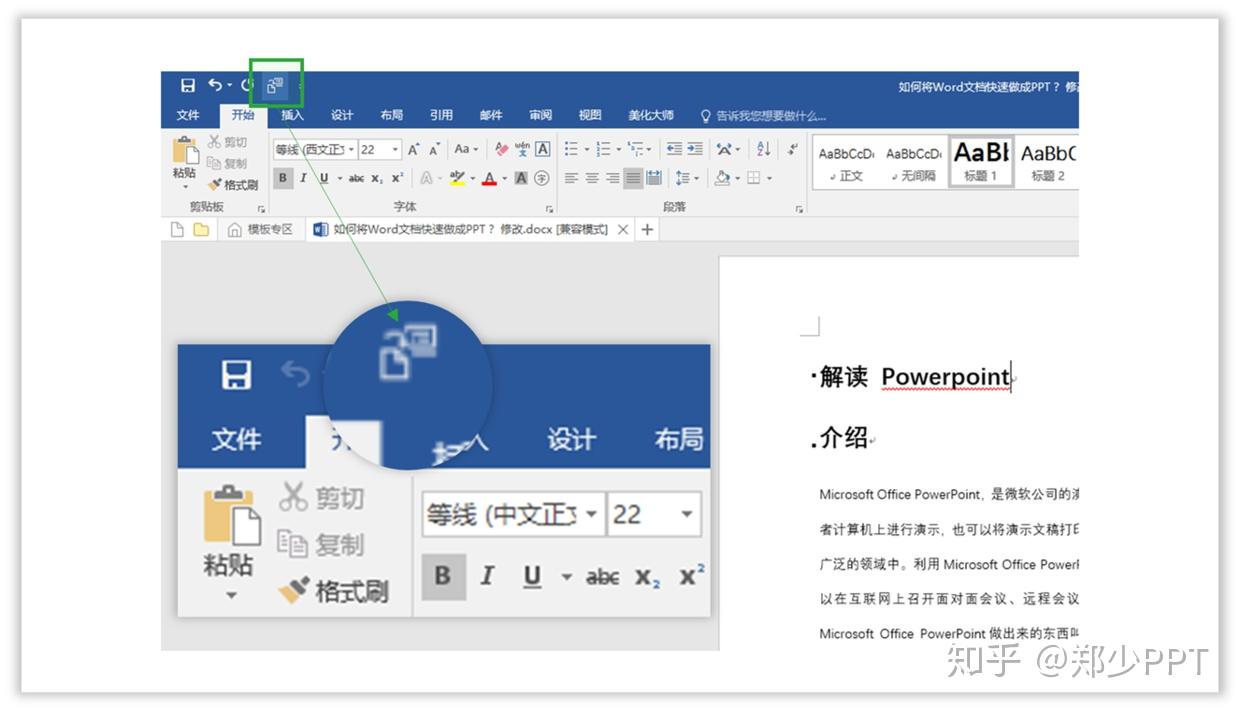The width and height of the screenshot is (1240, 711).
Task: Toggle subscript x₂ in the enlarged inset
Action: coord(648,578)
